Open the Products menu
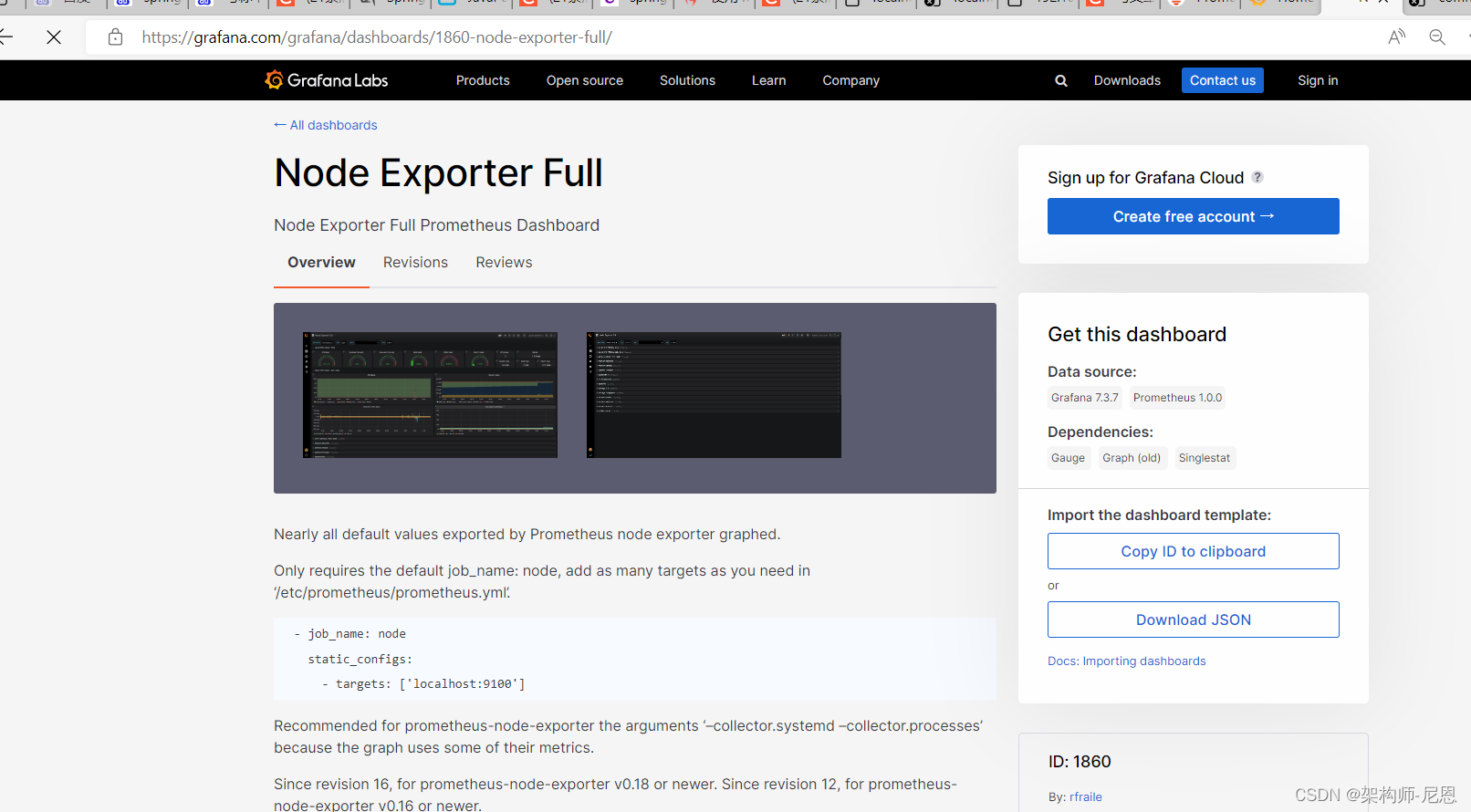 pos(483,80)
